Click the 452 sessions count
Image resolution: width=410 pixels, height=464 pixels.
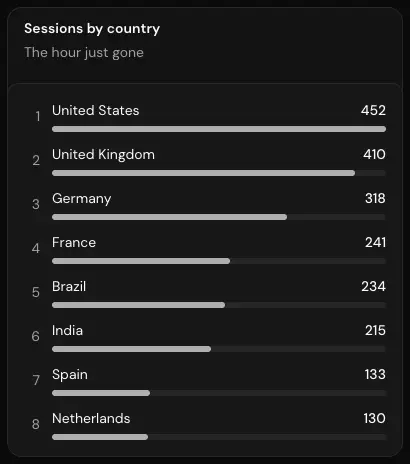click(373, 110)
